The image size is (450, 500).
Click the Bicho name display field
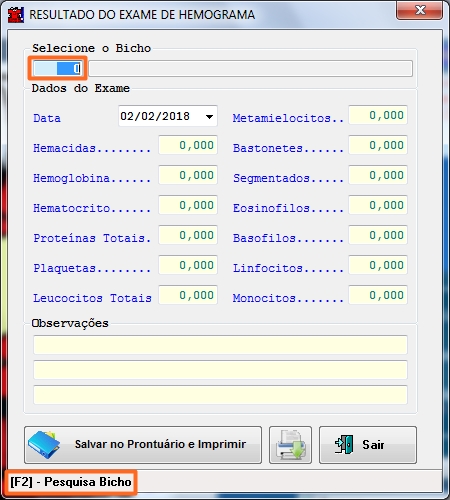coord(250,68)
